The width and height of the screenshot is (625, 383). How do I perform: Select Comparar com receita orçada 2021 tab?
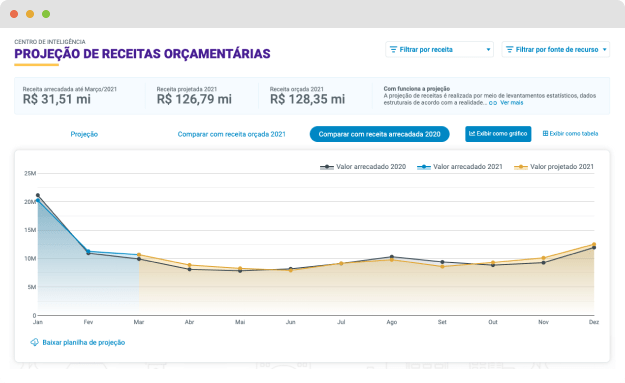232,134
